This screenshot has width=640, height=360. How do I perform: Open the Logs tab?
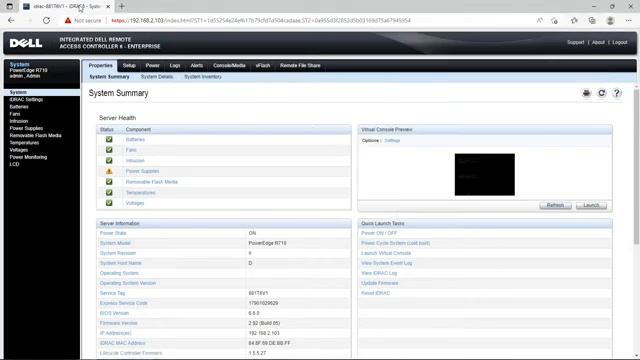175,66
